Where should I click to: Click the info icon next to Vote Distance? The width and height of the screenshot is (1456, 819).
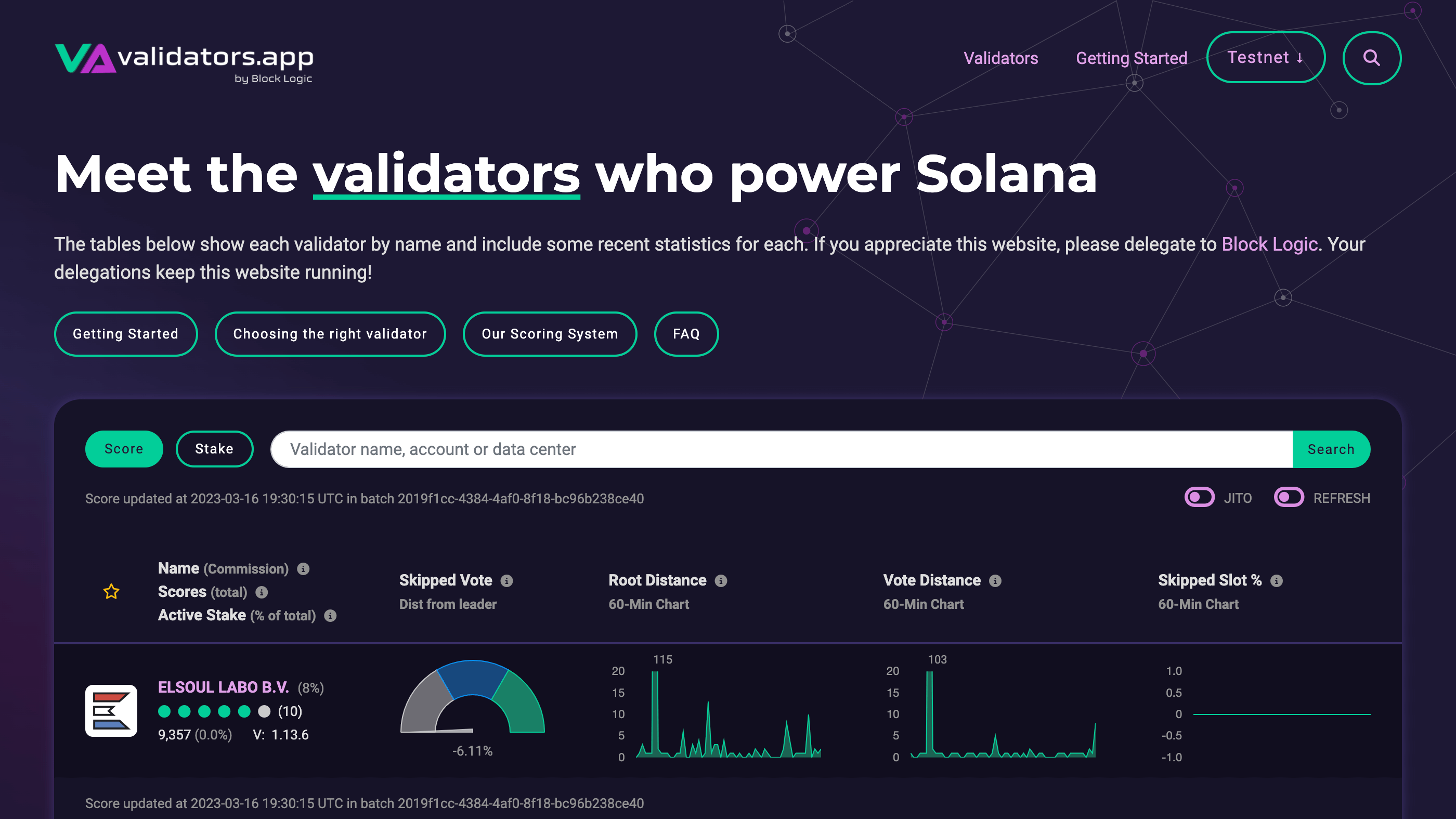coord(994,580)
